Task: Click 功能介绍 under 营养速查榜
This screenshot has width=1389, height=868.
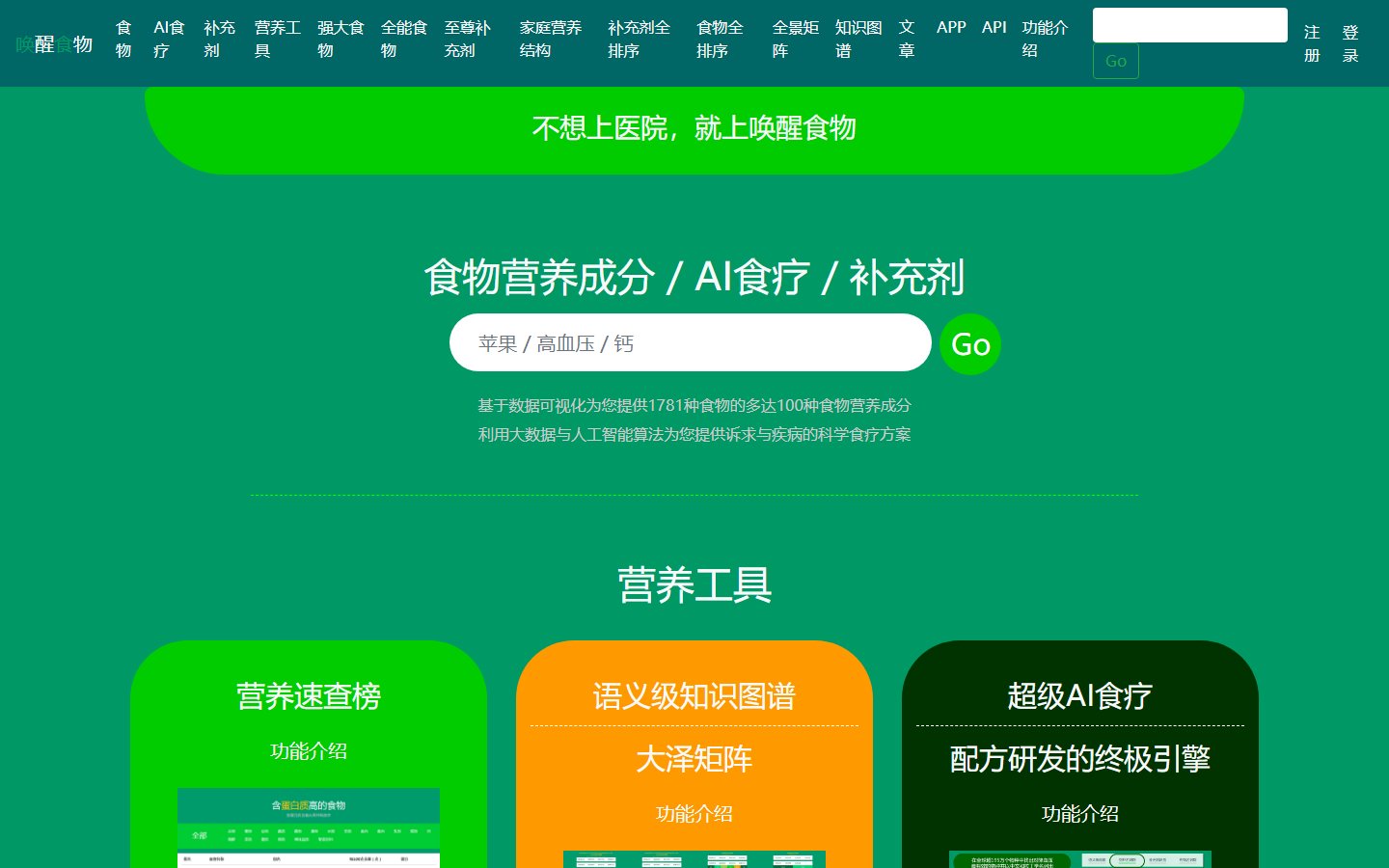Action: (x=309, y=751)
